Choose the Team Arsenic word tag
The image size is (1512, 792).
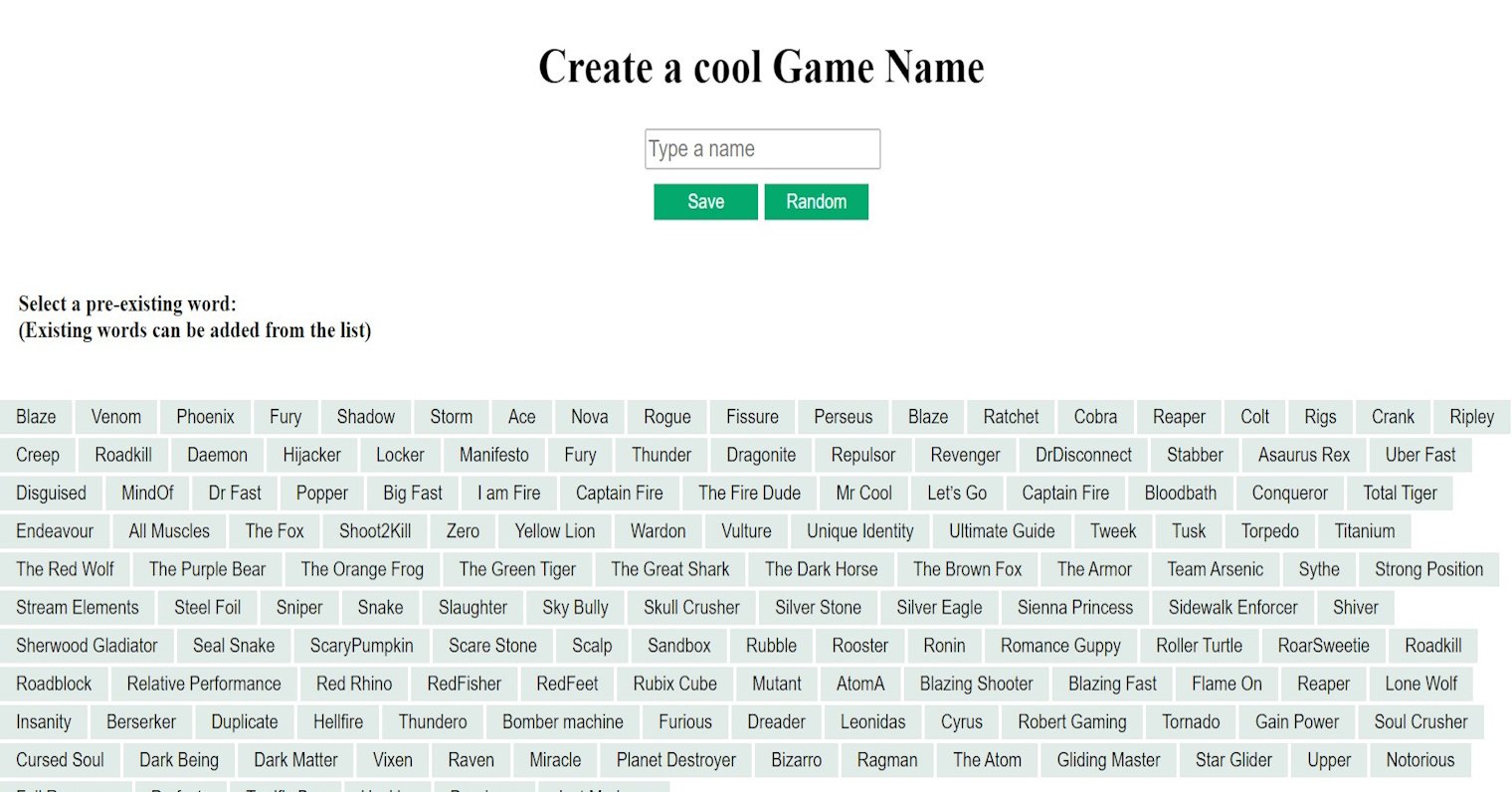coord(1215,569)
